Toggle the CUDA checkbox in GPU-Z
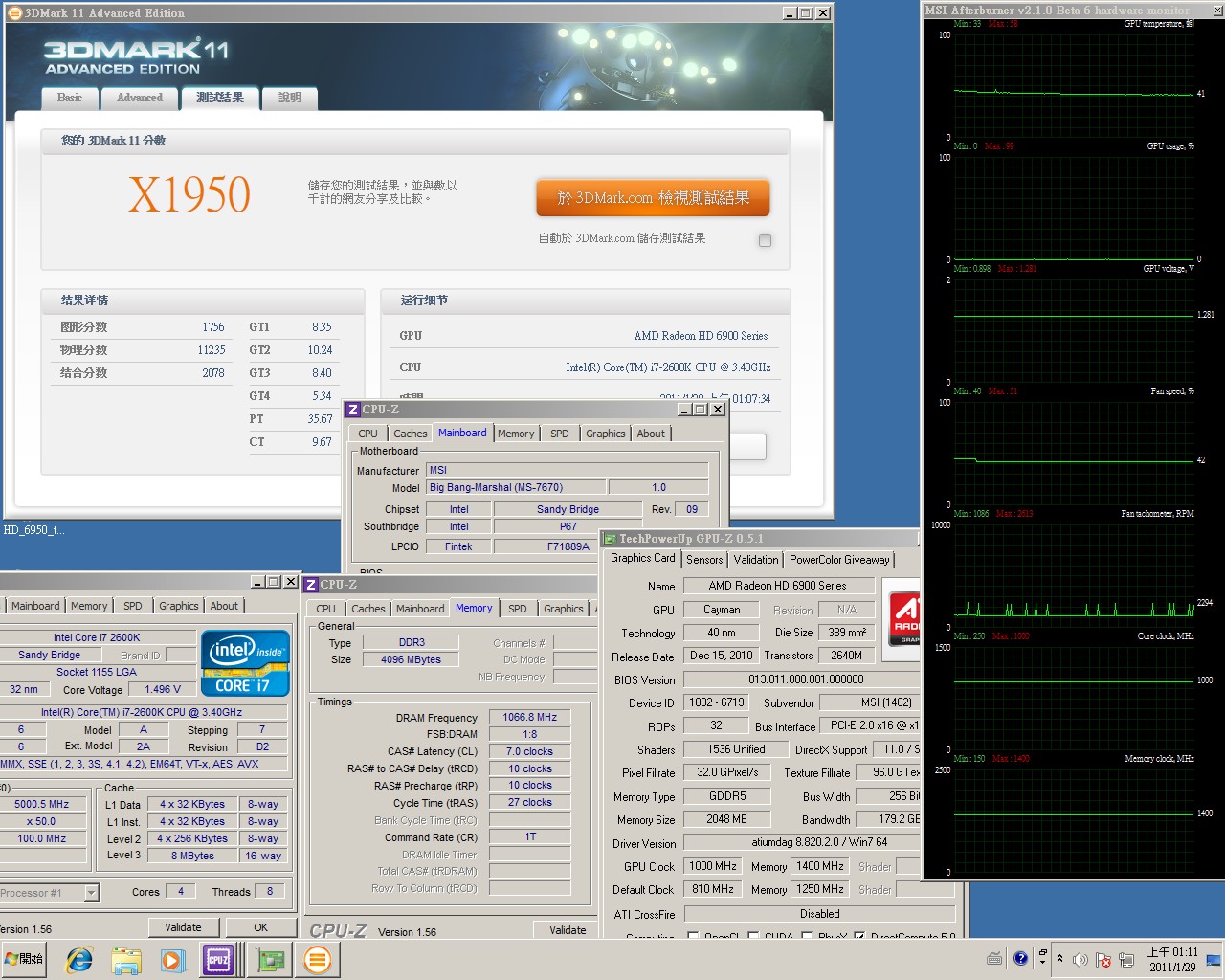Screen dimensions: 1225x980 (754, 937)
